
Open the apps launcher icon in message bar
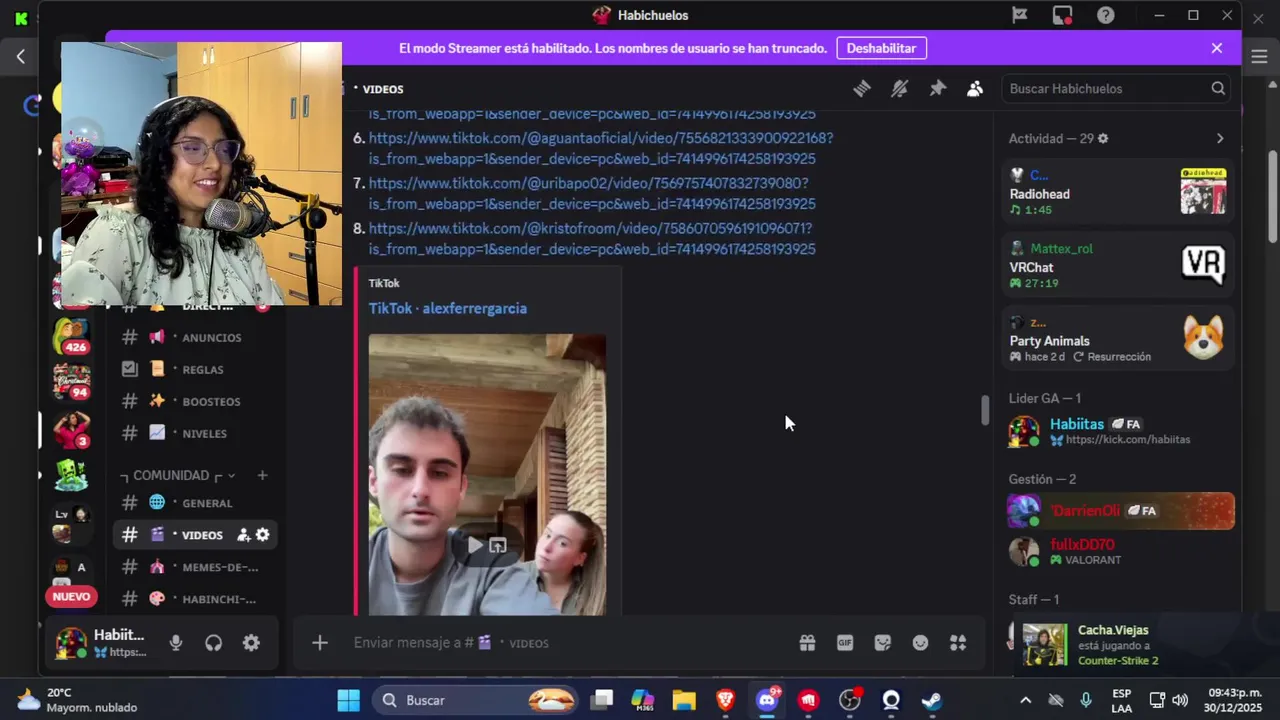[x=958, y=643]
